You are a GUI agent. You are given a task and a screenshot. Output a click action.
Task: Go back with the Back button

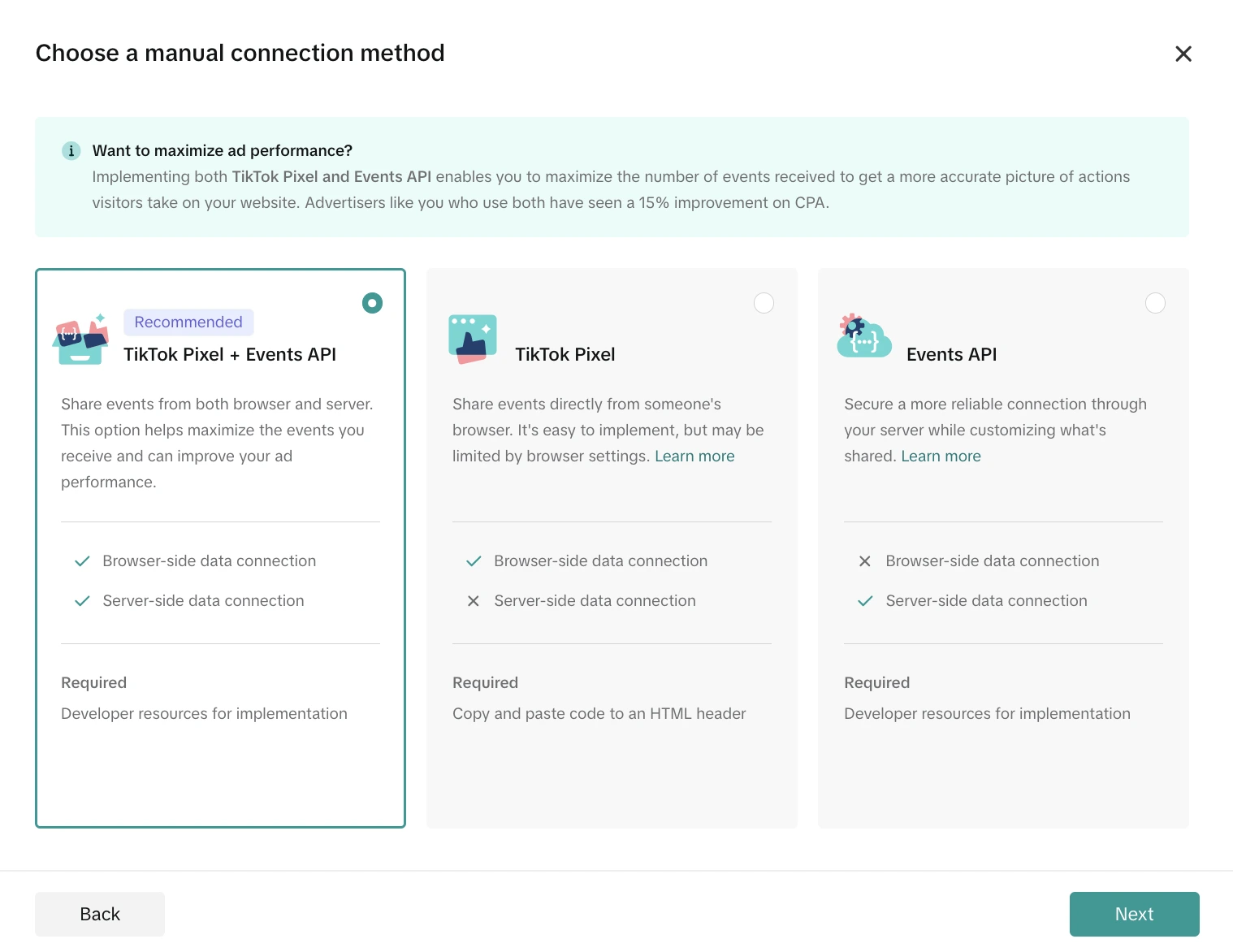(x=100, y=914)
